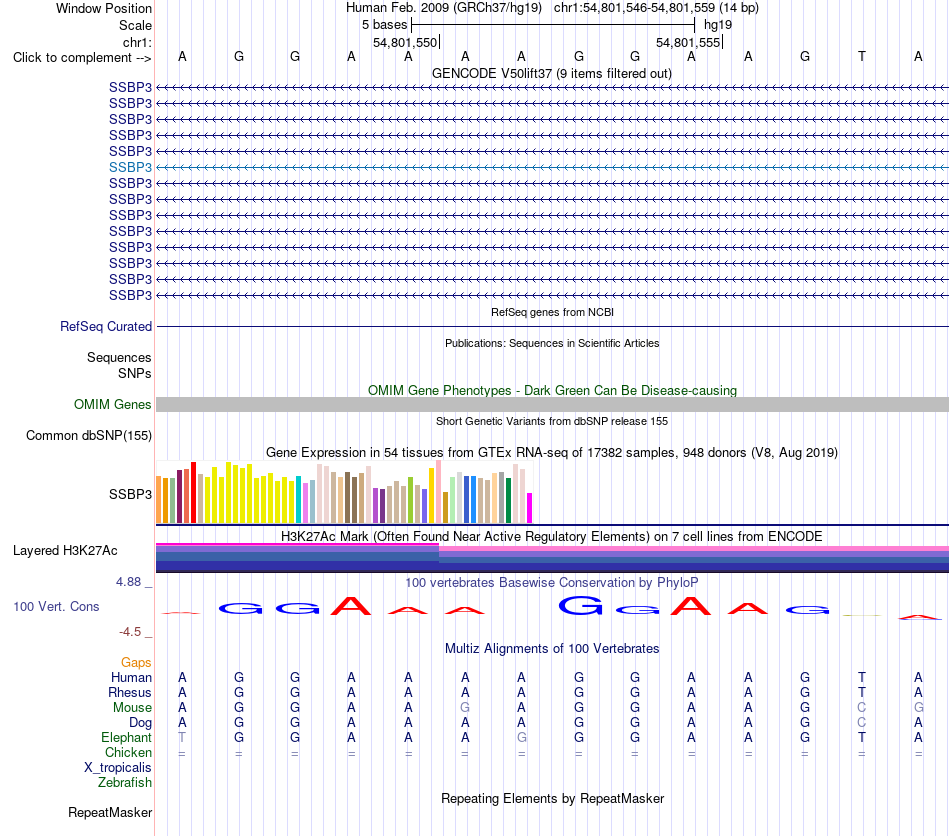950x836 pixels.
Task: Open the 100 Vert. Cons track label
Action: [x=56, y=606]
